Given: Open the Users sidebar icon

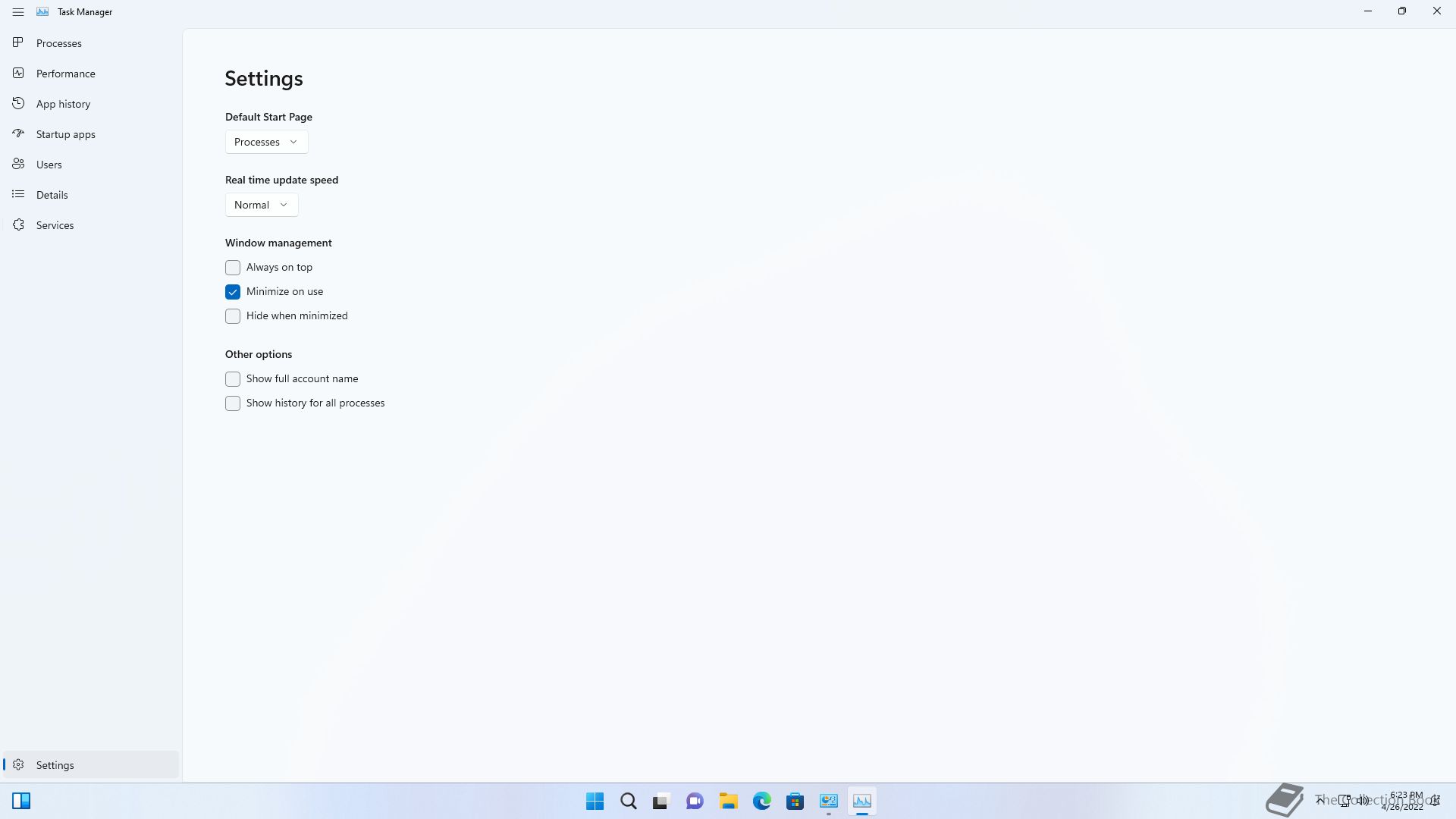Looking at the screenshot, I should [18, 165].
